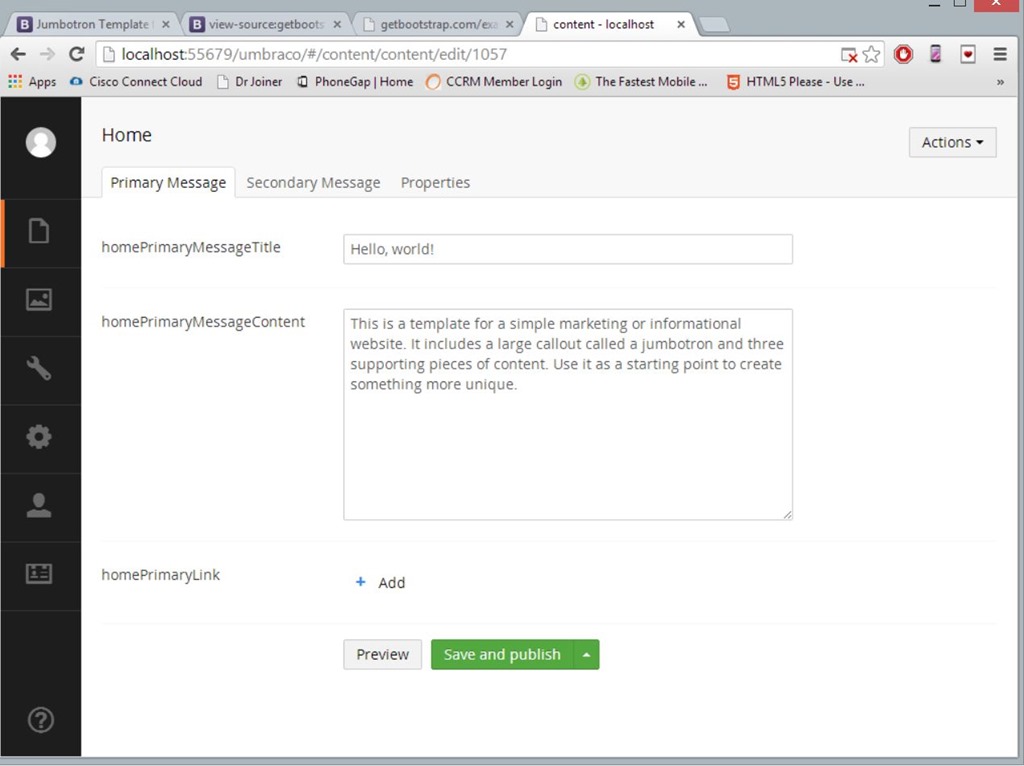Open the Content section in sidebar

click(x=39, y=231)
